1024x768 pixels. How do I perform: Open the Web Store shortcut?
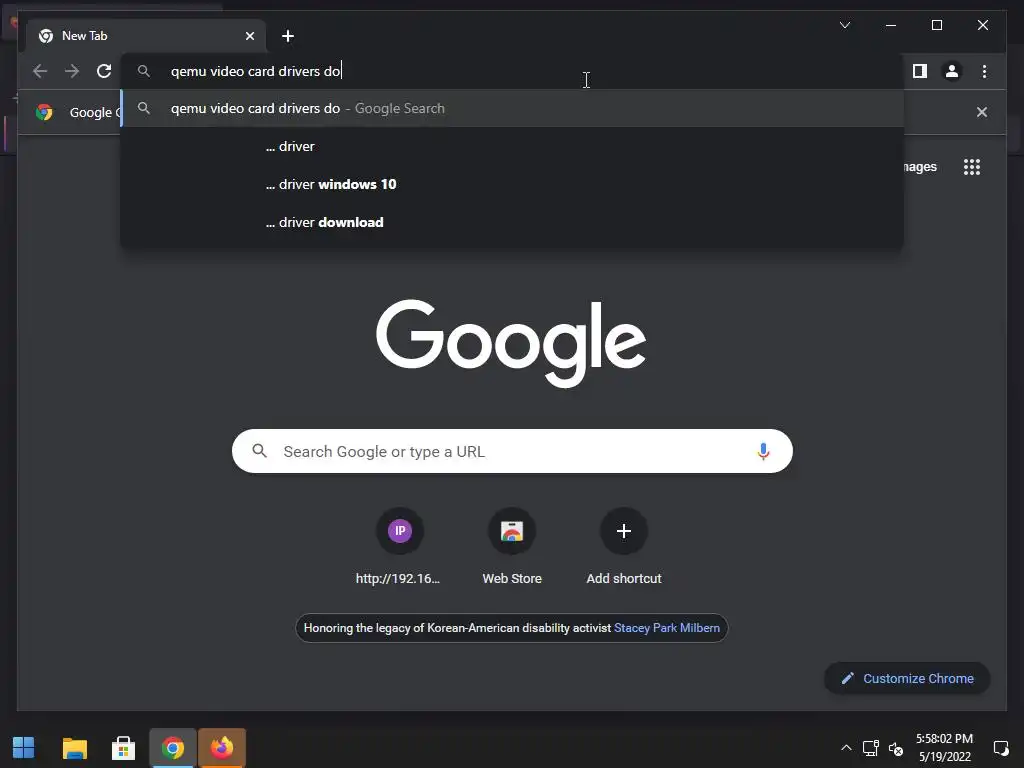click(x=512, y=546)
